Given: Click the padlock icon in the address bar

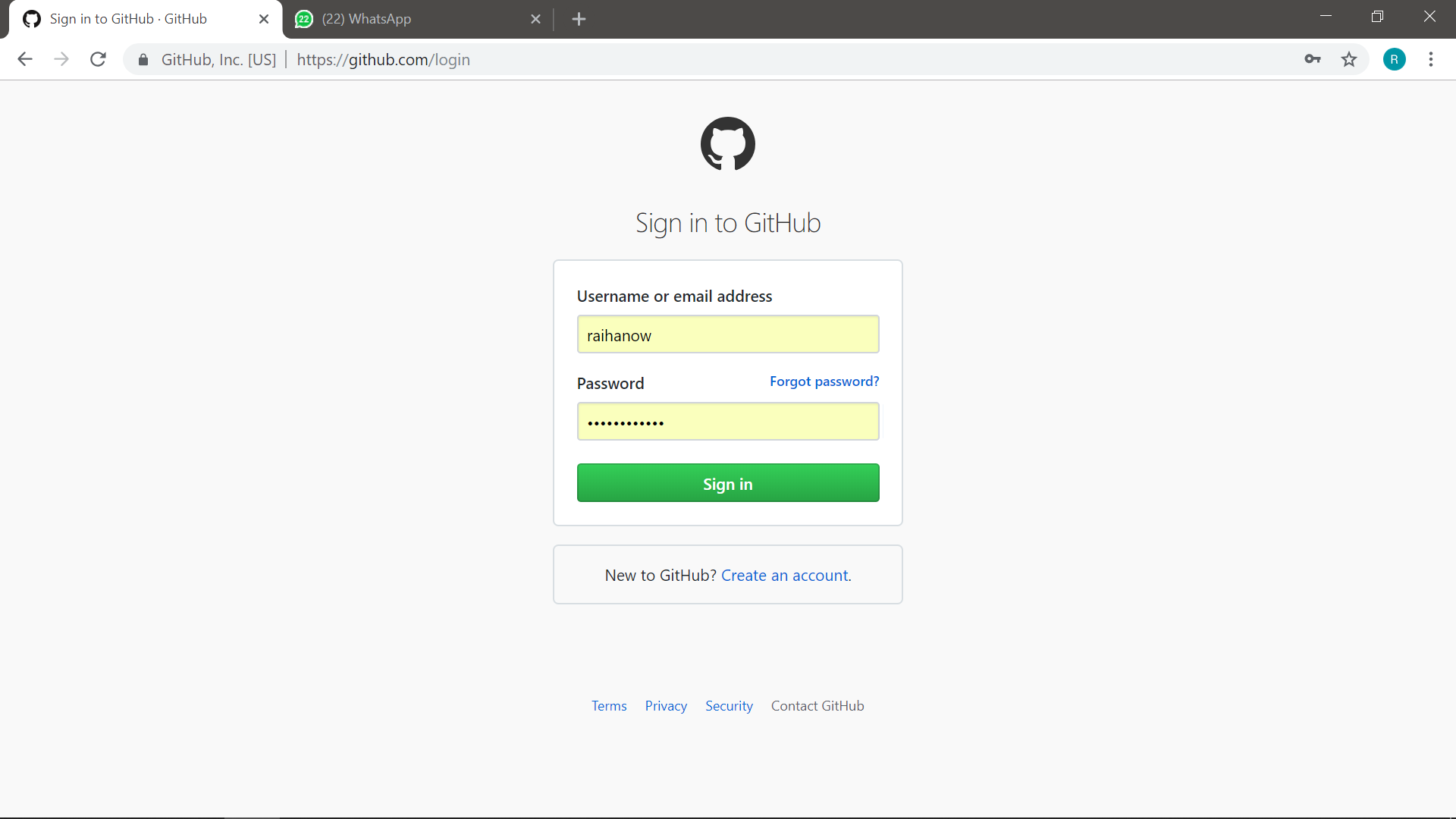Looking at the screenshot, I should pyautogui.click(x=143, y=59).
